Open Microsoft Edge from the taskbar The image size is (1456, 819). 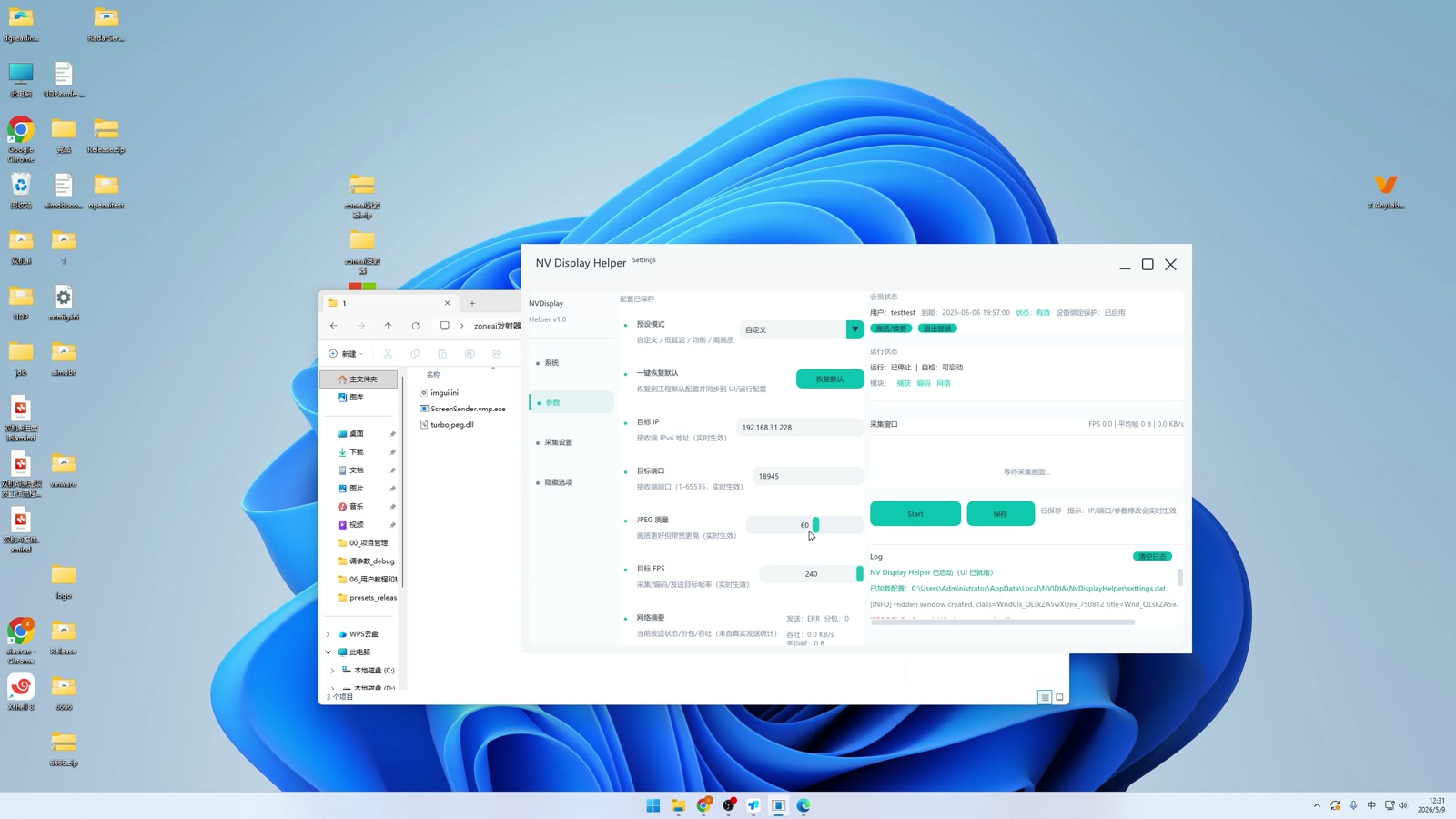(x=804, y=805)
